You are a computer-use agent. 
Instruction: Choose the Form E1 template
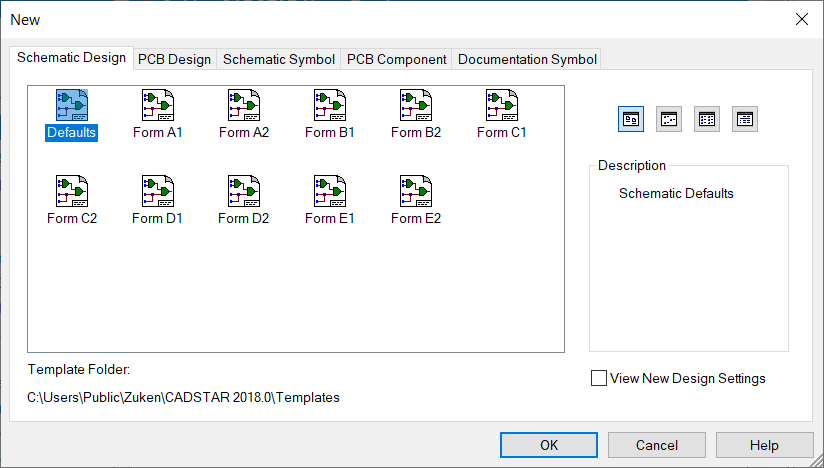tap(330, 191)
